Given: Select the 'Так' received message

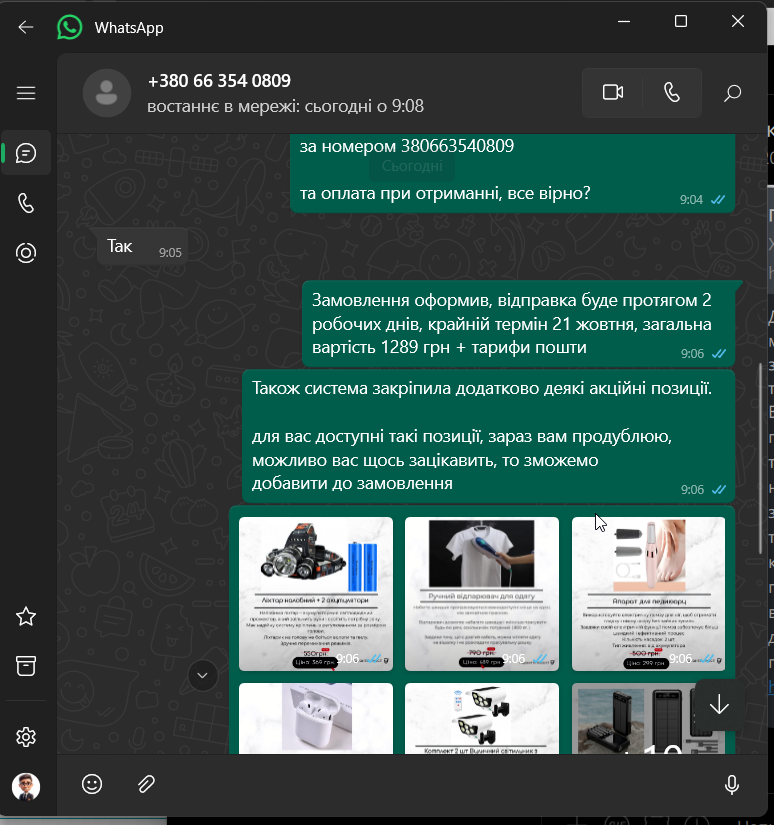Looking at the screenshot, I should 142,246.
